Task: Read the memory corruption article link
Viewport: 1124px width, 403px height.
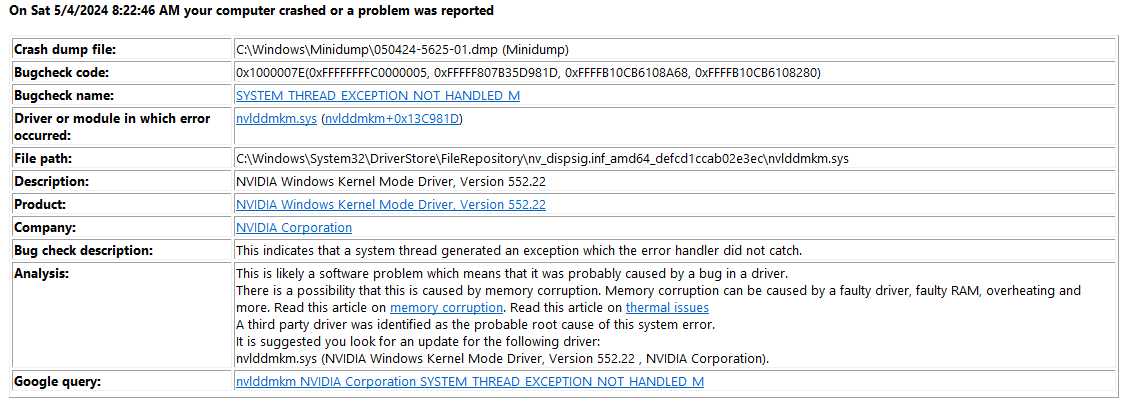Action: 446,308
